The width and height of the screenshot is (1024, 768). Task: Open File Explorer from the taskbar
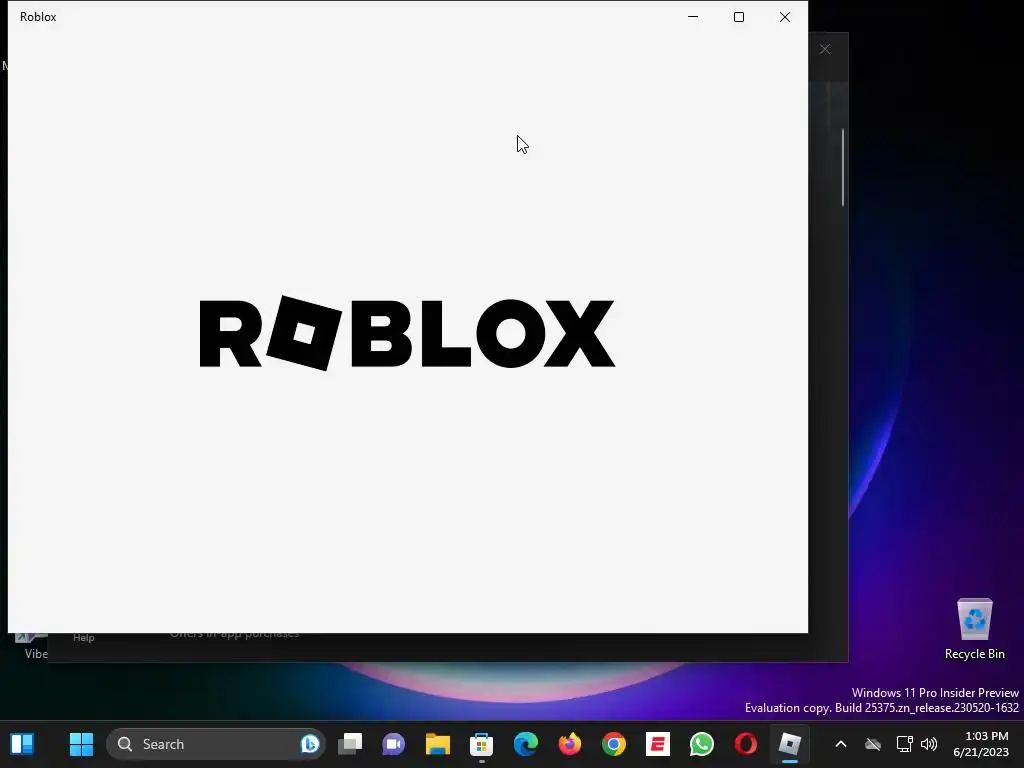[x=438, y=744]
